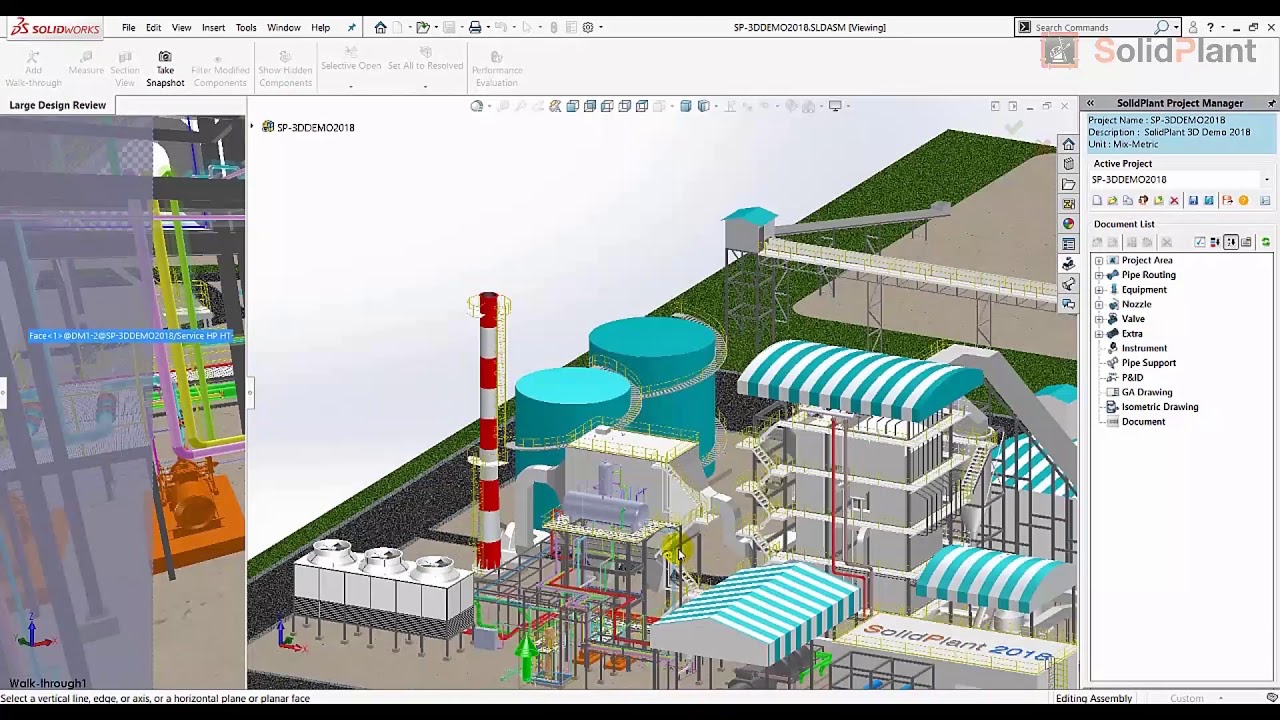Open the Help menu
The width and height of the screenshot is (1280, 720).
click(x=320, y=27)
